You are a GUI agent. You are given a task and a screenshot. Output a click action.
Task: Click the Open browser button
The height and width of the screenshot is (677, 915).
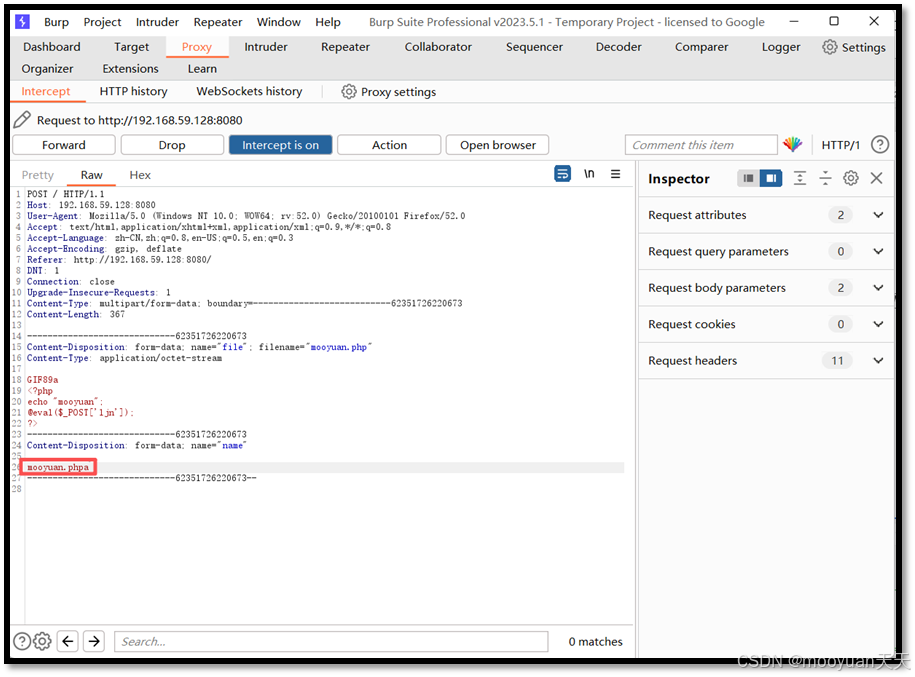pos(498,145)
